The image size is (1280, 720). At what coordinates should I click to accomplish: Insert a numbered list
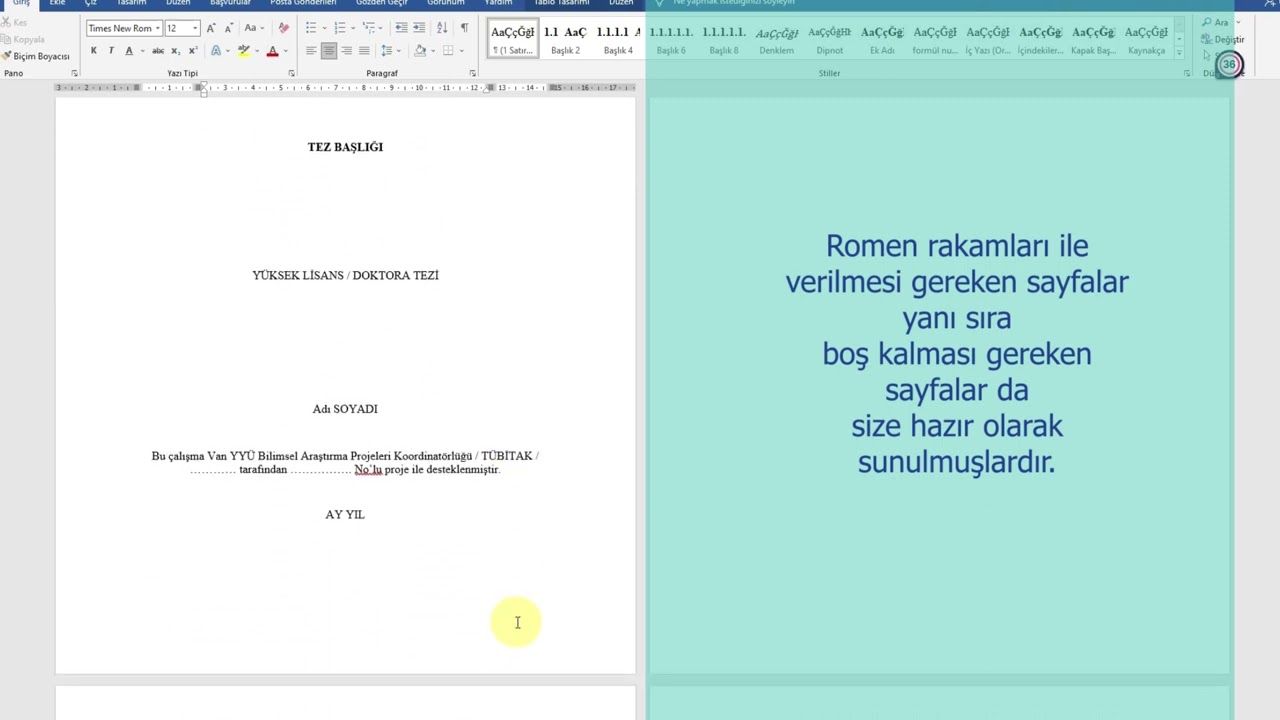coord(340,28)
